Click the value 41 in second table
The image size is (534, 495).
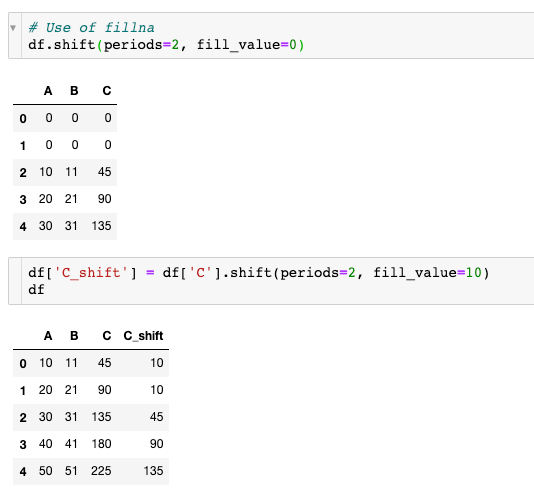tap(71, 444)
